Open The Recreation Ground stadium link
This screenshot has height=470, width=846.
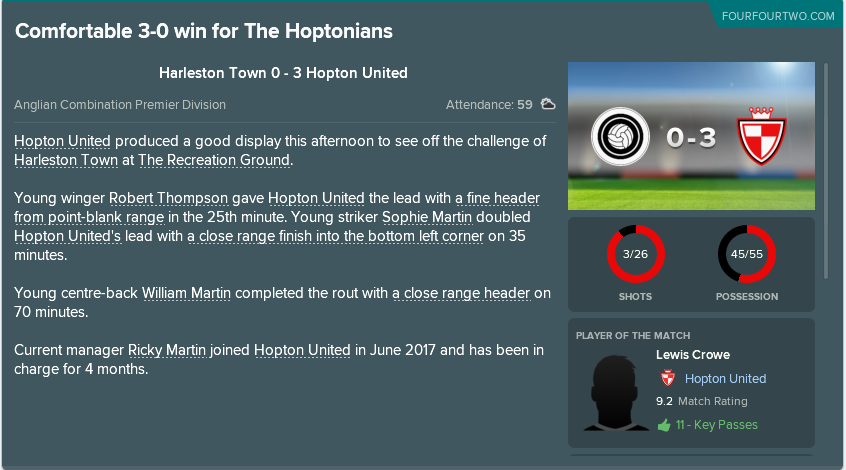pos(214,160)
